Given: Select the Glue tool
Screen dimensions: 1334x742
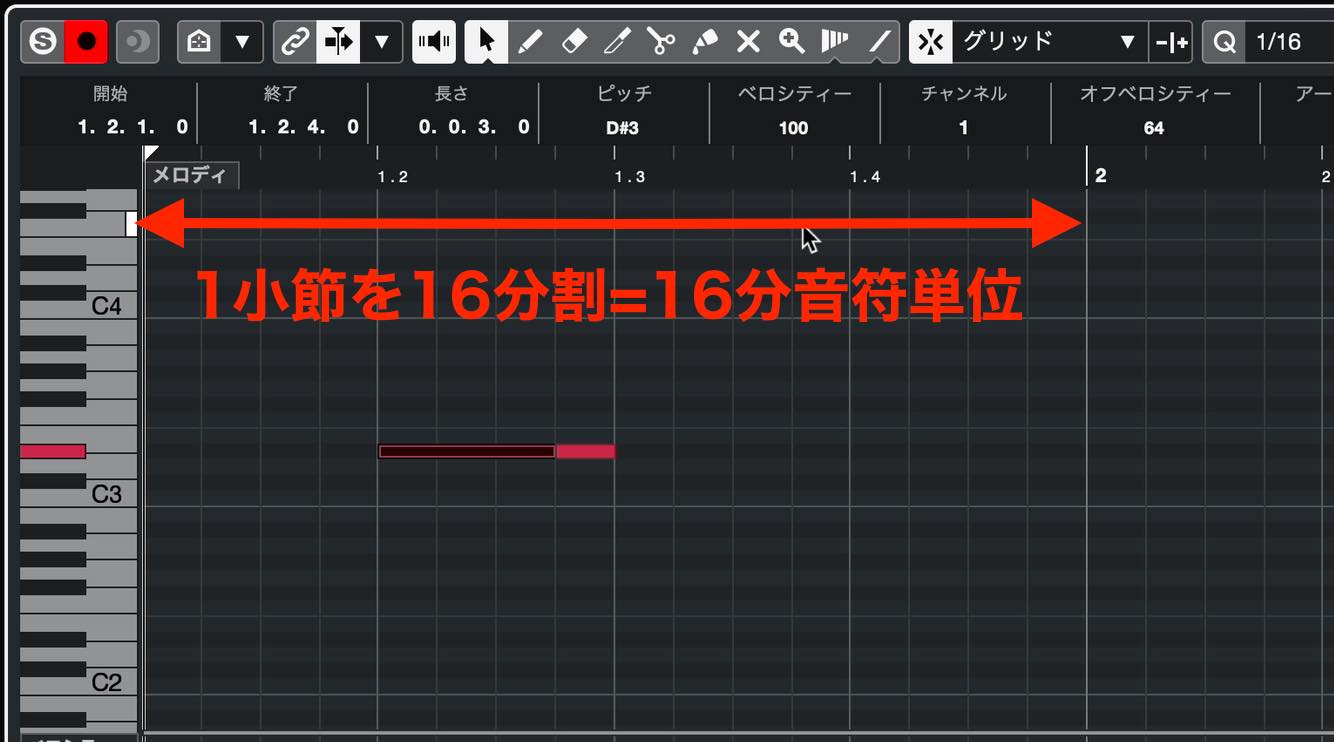Looking at the screenshot, I should point(705,42).
